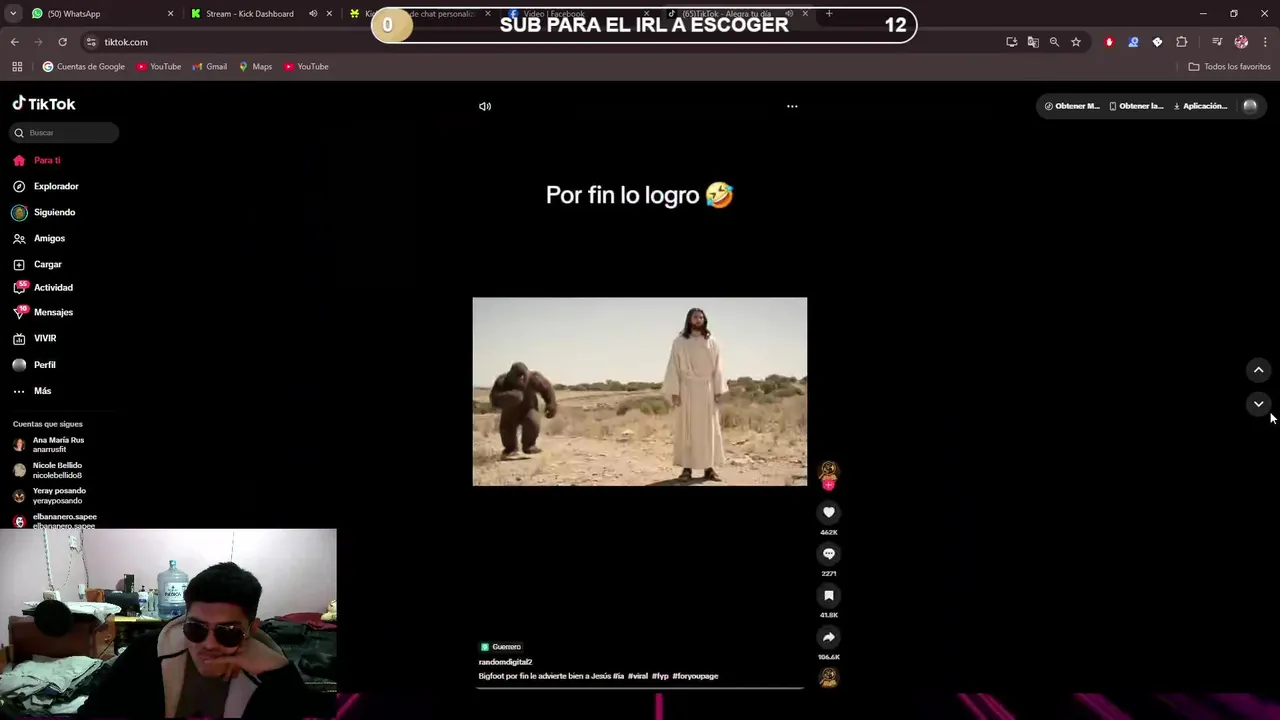This screenshot has height=720, width=1280.
Task: Share the video using the arrow icon
Action: pos(828,637)
